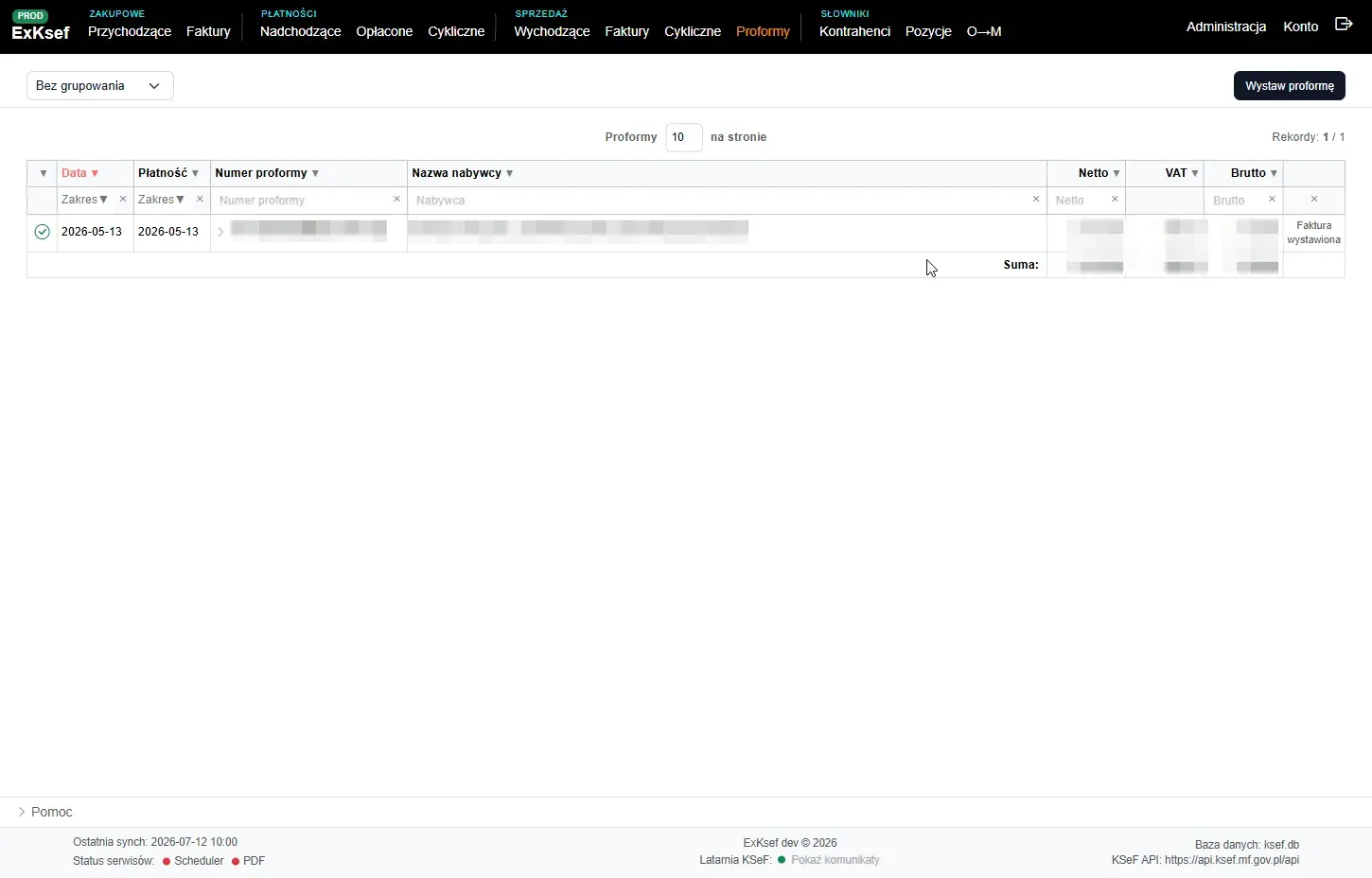This screenshot has width=1372, height=878.
Task: Click the Faktura wystawiona status cell
Action: 1313,233
